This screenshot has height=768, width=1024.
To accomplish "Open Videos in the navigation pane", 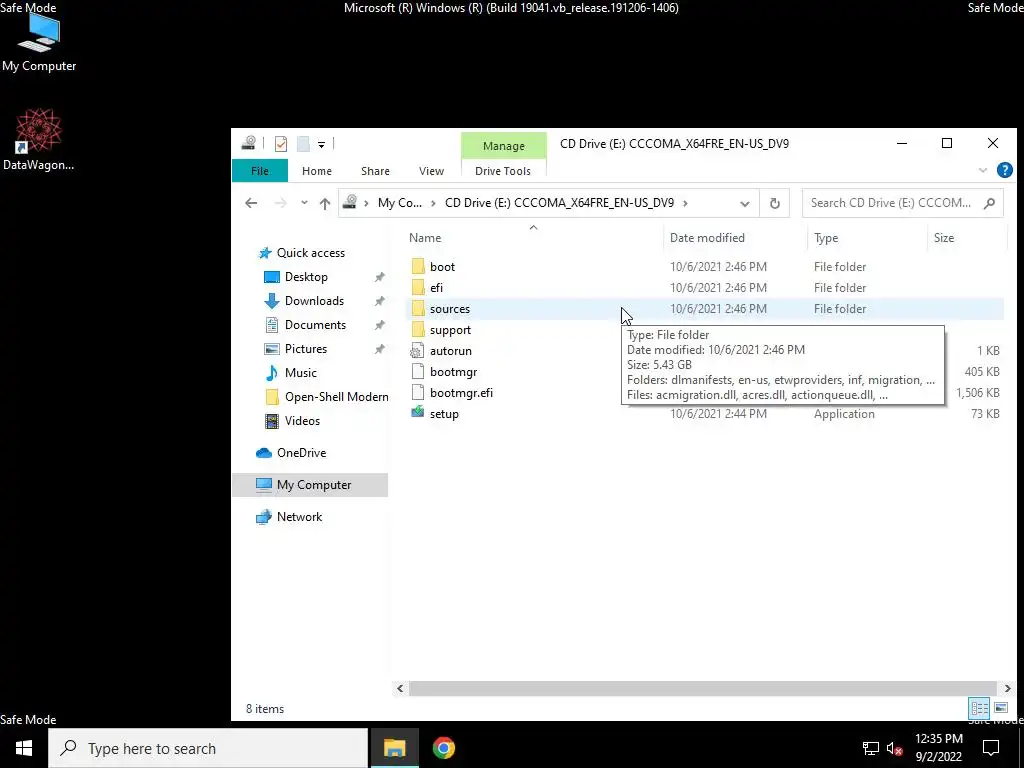I will click(302, 421).
